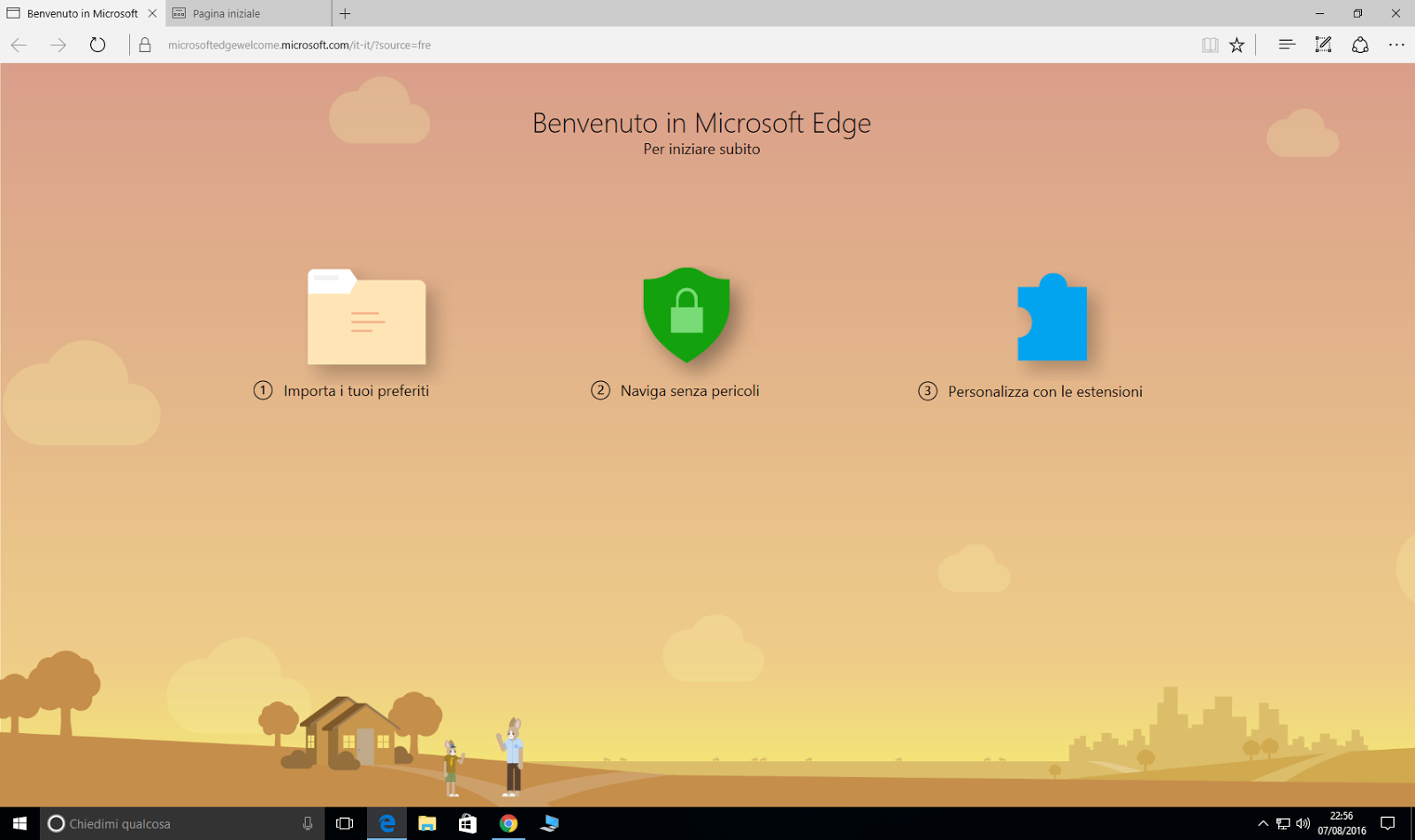
Task: Open Task View from the taskbar
Action: 345,823
